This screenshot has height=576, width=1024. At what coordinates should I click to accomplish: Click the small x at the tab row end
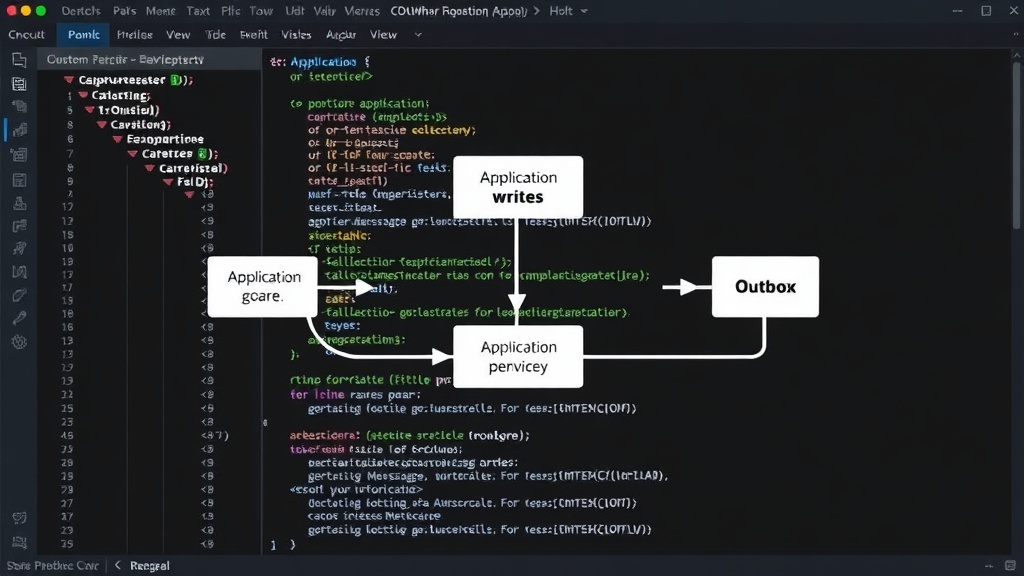(x=1015, y=34)
